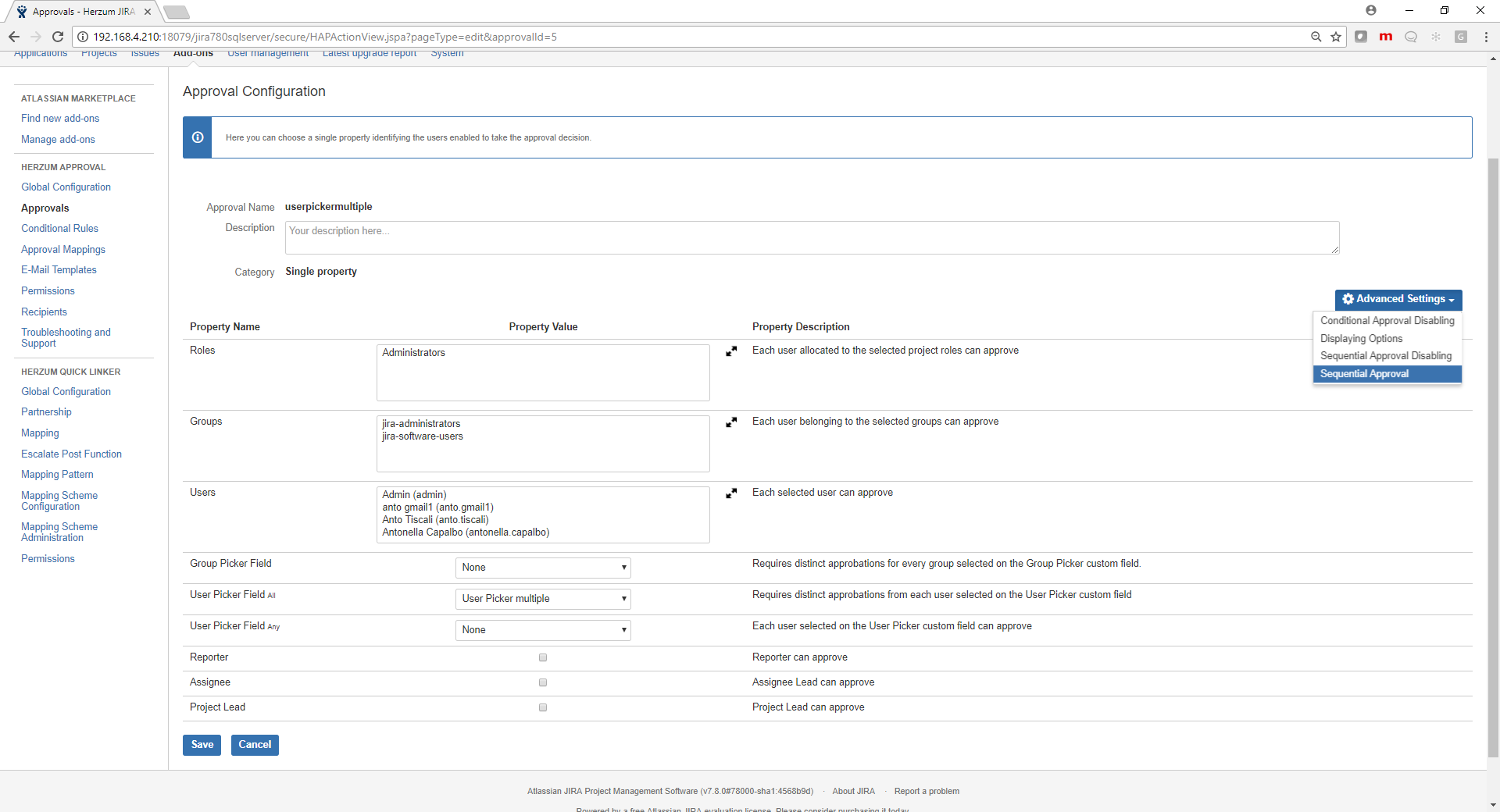Open the User management navigation tab
This screenshot has width=1500, height=812.
click(x=268, y=53)
